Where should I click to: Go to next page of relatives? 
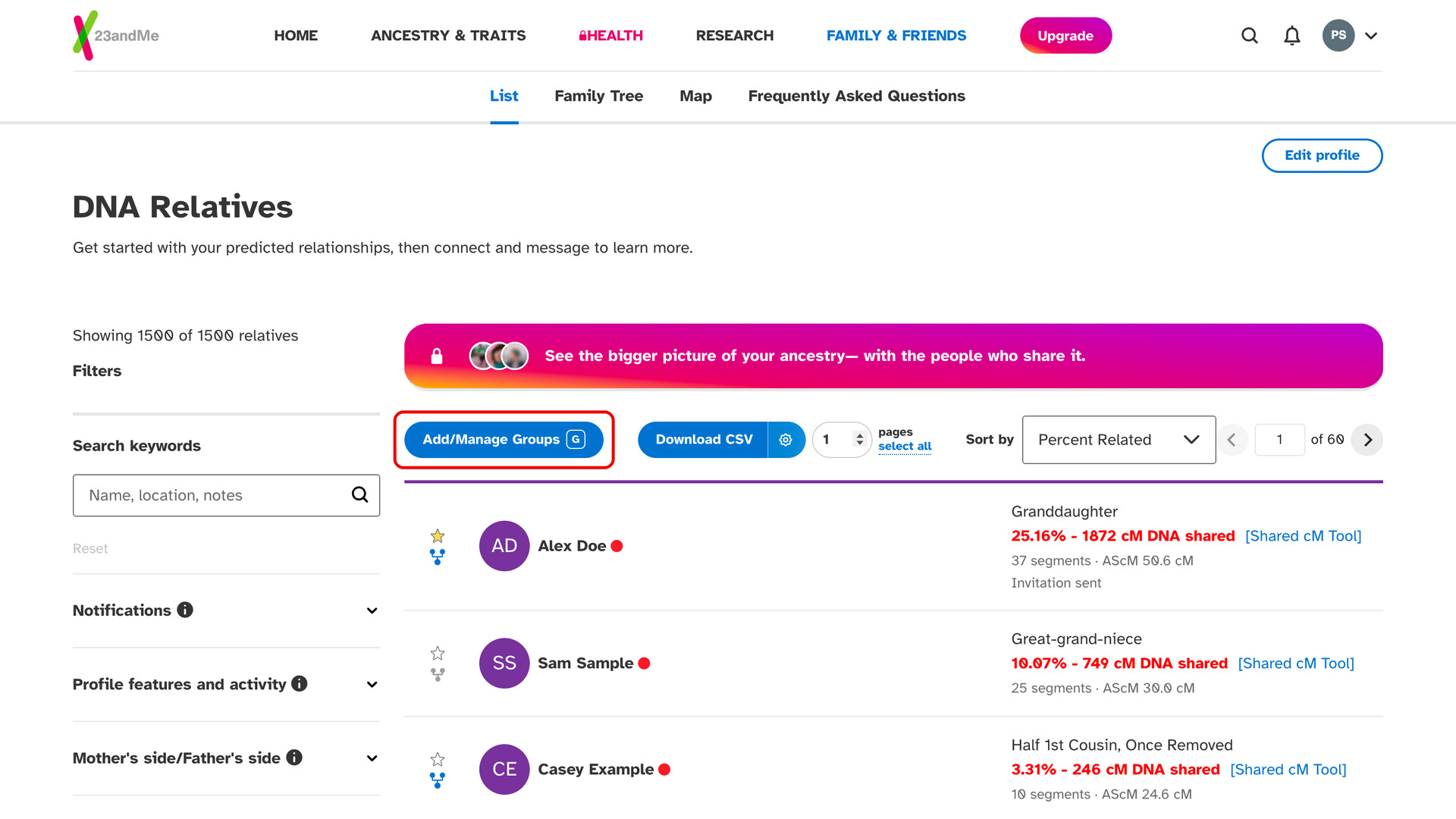(1367, 440)
